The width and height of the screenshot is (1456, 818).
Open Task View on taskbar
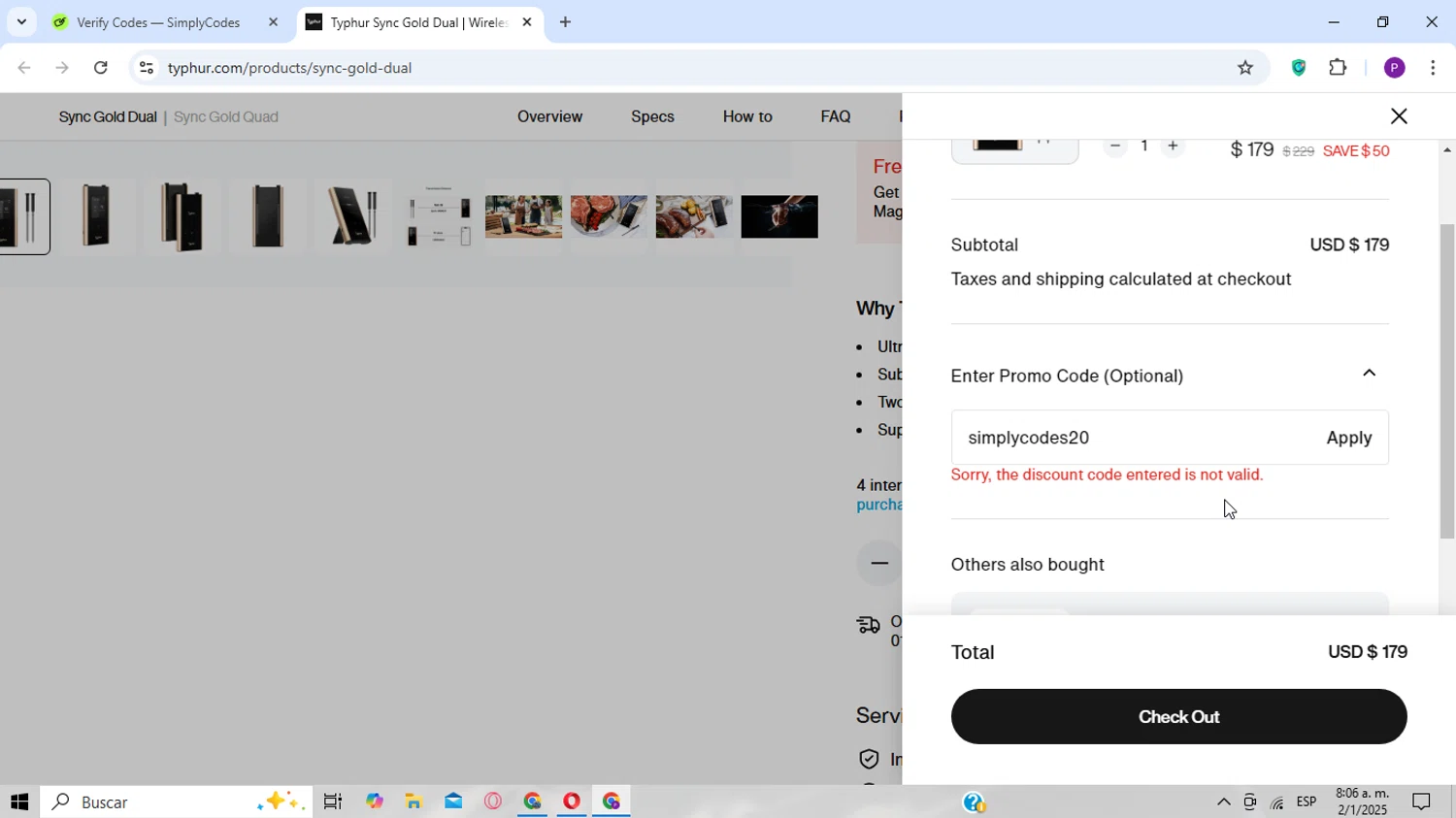(x=333, y=802)
